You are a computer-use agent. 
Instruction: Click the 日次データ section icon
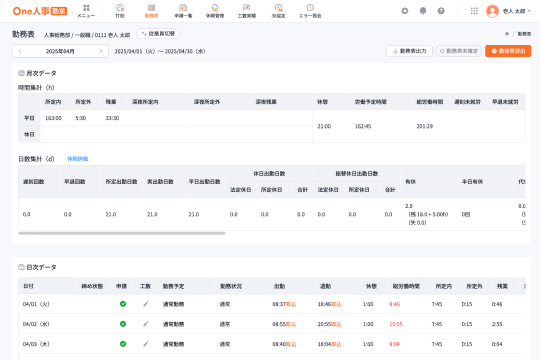coord(21,267)
